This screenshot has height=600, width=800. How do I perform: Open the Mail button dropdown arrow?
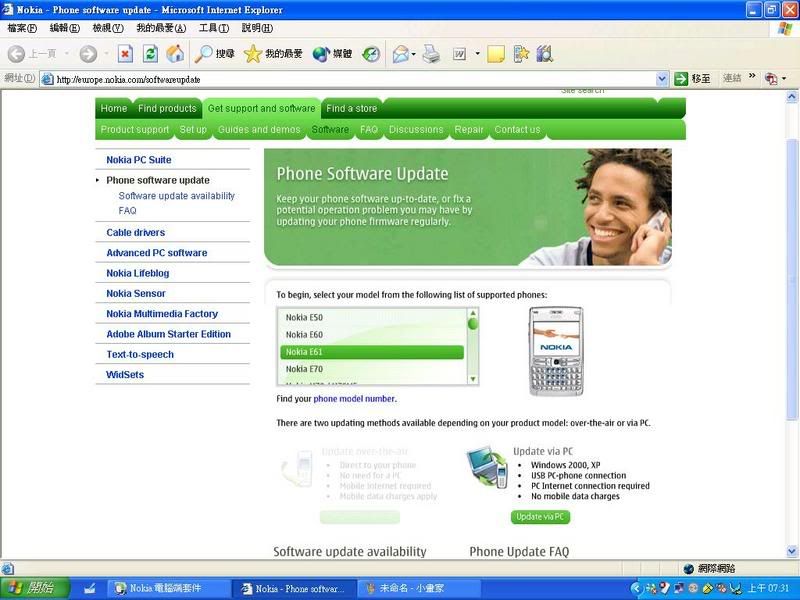click(x=414, y=54)
